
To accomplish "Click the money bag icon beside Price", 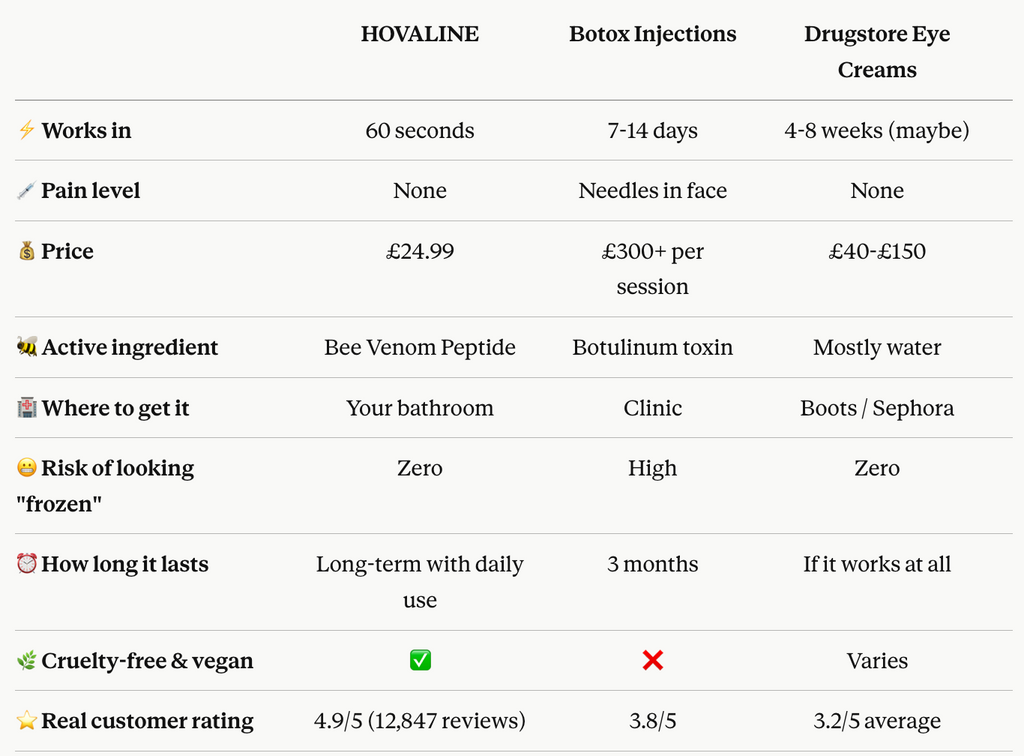I will [x=27, y=251].
